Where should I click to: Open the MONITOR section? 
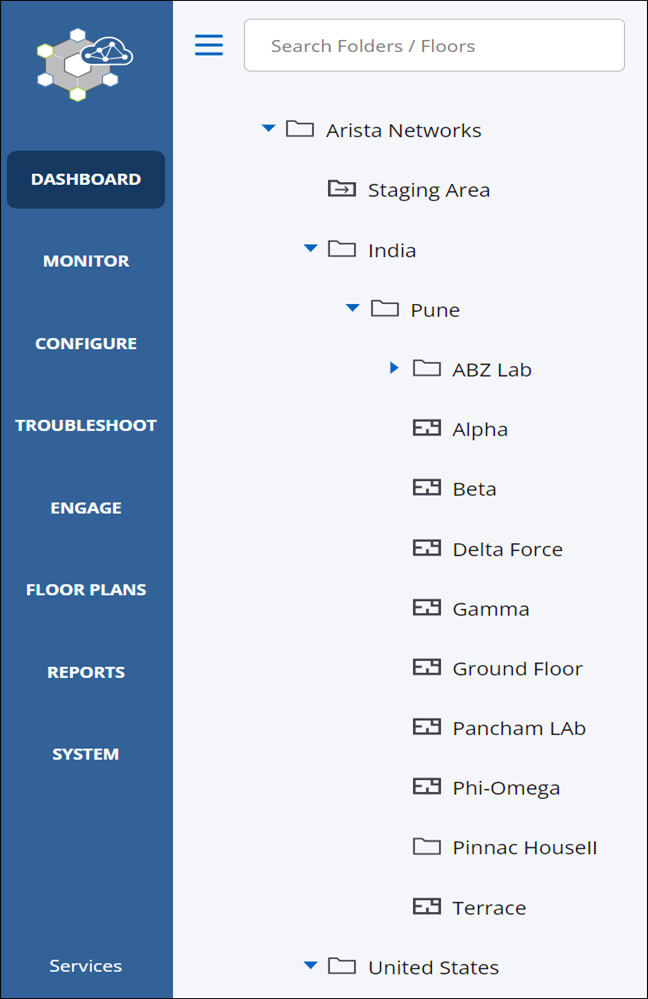(85, 260)
